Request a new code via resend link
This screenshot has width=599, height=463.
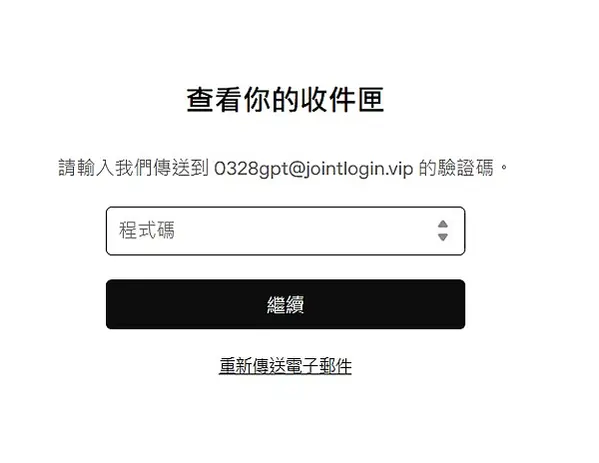[x=285, y=366]
